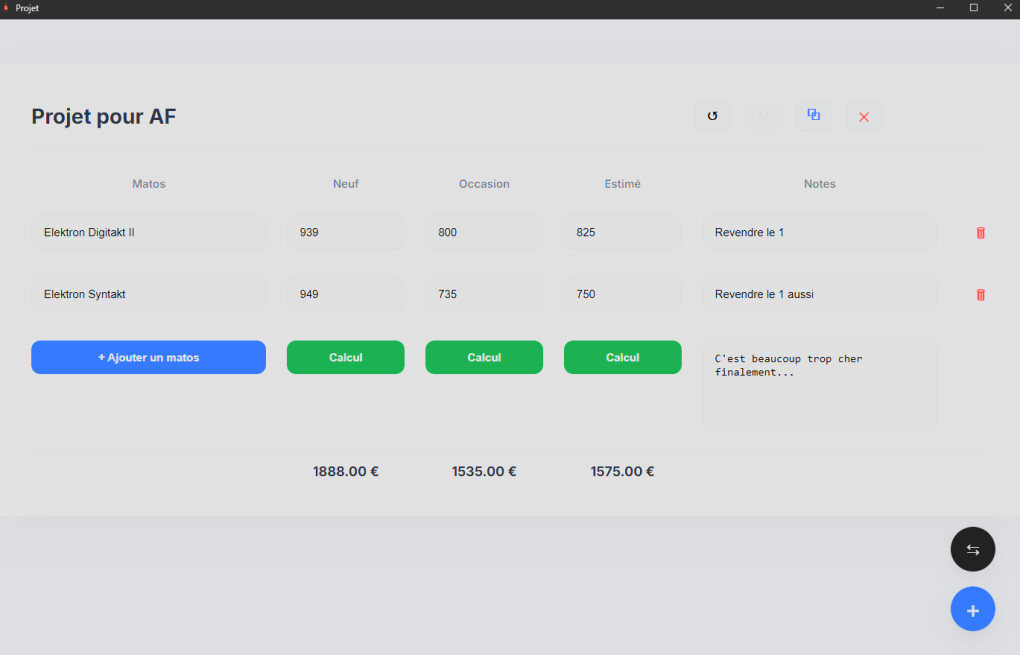Click the red X delete project icon
This screenshot has height=655, width=1020.
point(863,116)
